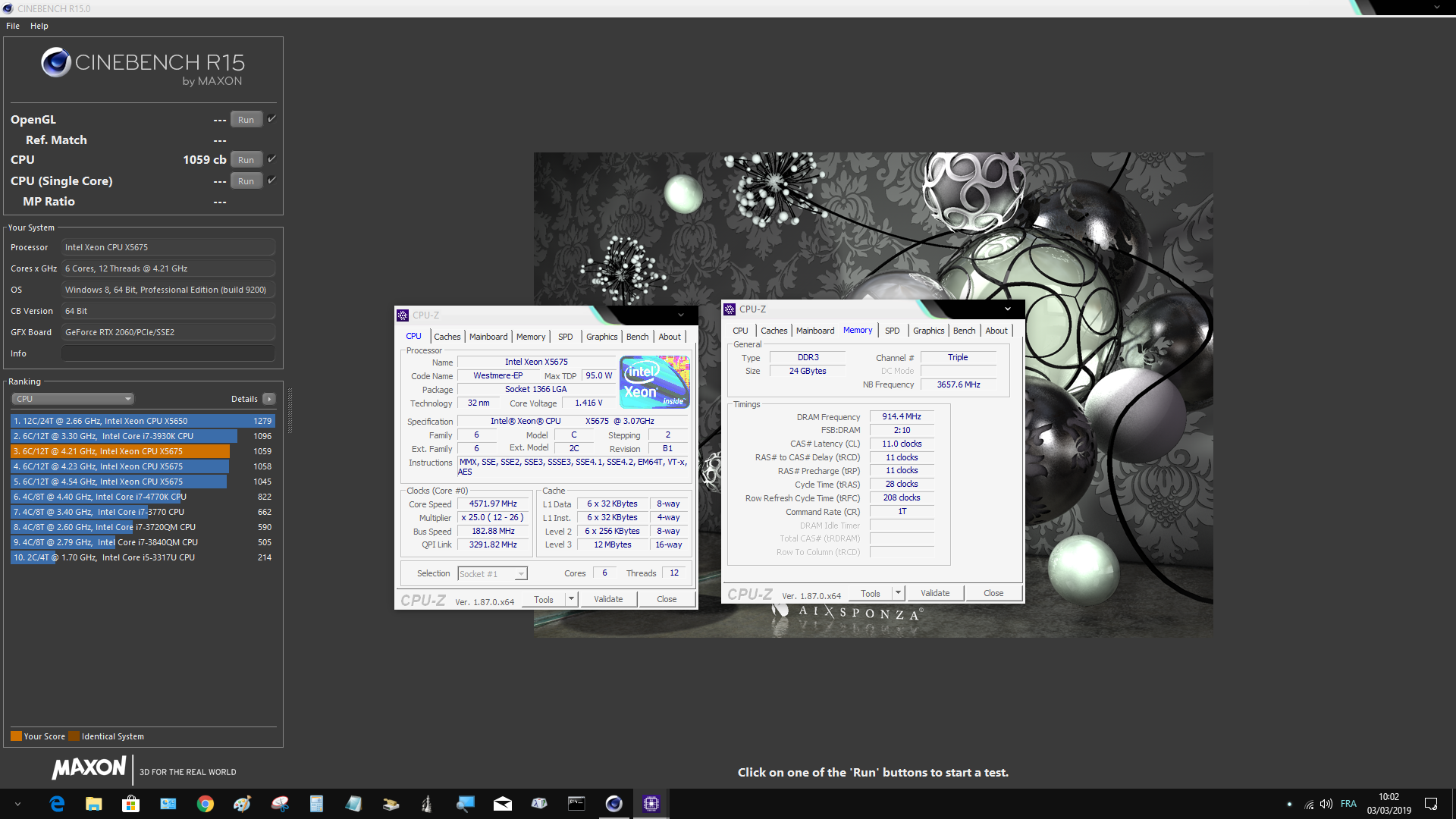Viewport: 1456px width, 819px height.
Task: Run the CPU benchmark test
Action: pyautogui.click(x=246, y=159)
